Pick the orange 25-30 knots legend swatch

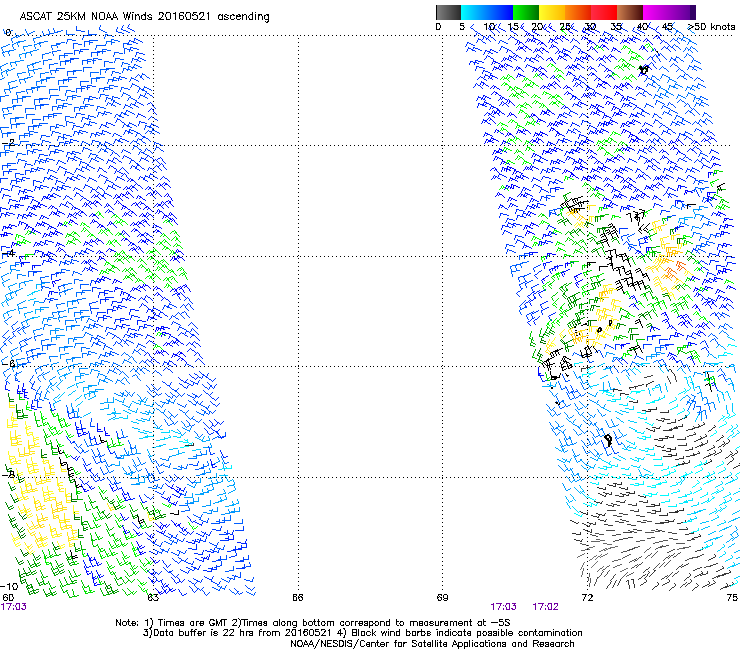[578, 12]
